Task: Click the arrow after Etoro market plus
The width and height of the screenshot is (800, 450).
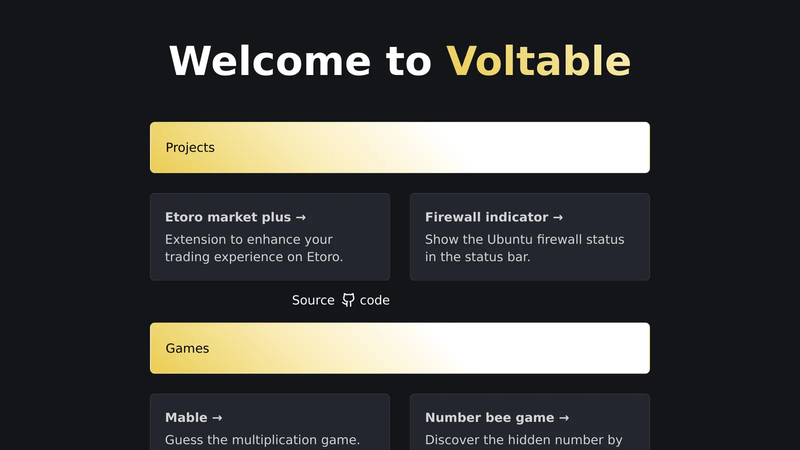Action: 301,217
